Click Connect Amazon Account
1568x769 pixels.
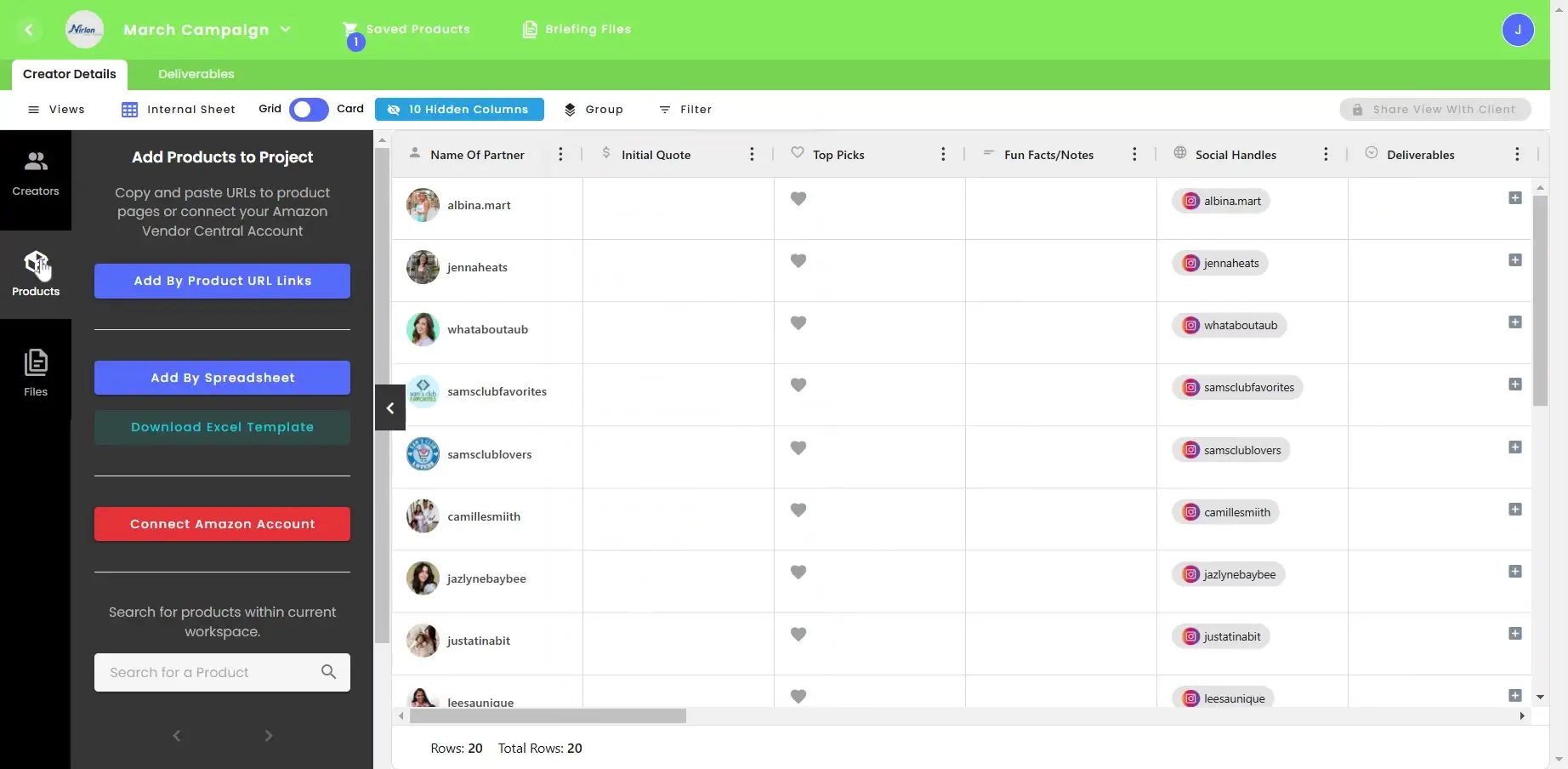(x=222, y=523)
